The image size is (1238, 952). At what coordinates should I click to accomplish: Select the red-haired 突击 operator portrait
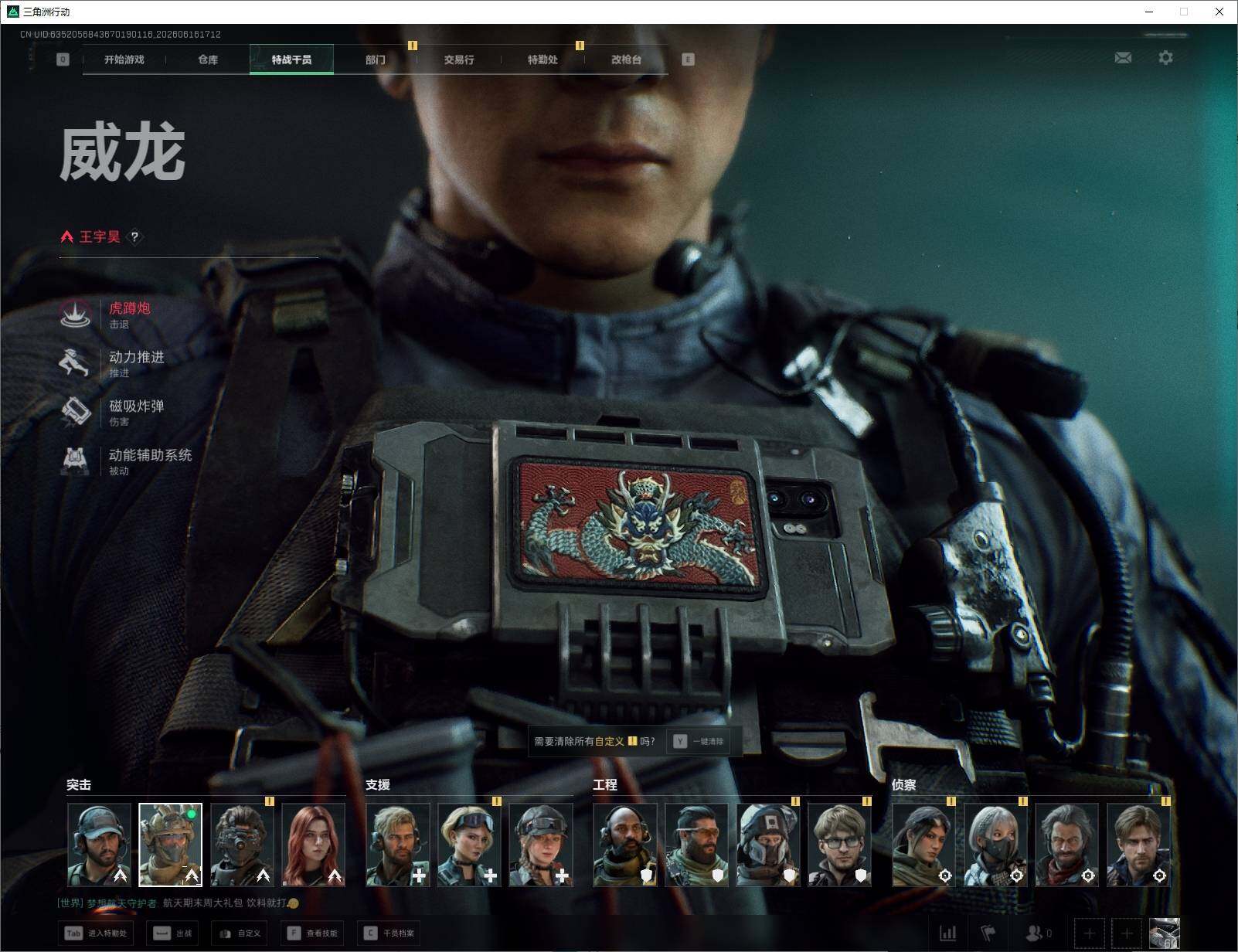pyautogui.click(x=313, y=845)
